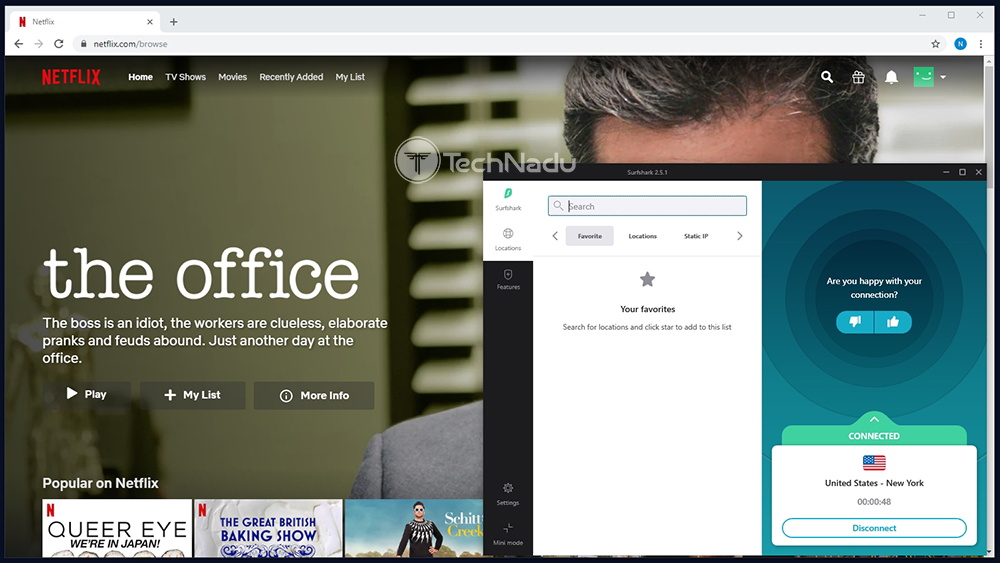Select the Netflix browser tab

[83, 22]
